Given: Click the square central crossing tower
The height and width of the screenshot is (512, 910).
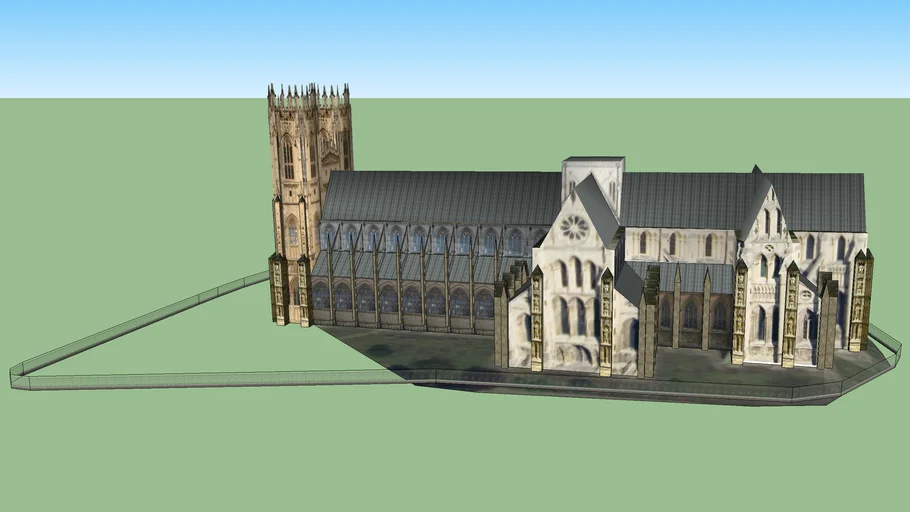Looking at the screenshot, I should [x=593, y=176].
